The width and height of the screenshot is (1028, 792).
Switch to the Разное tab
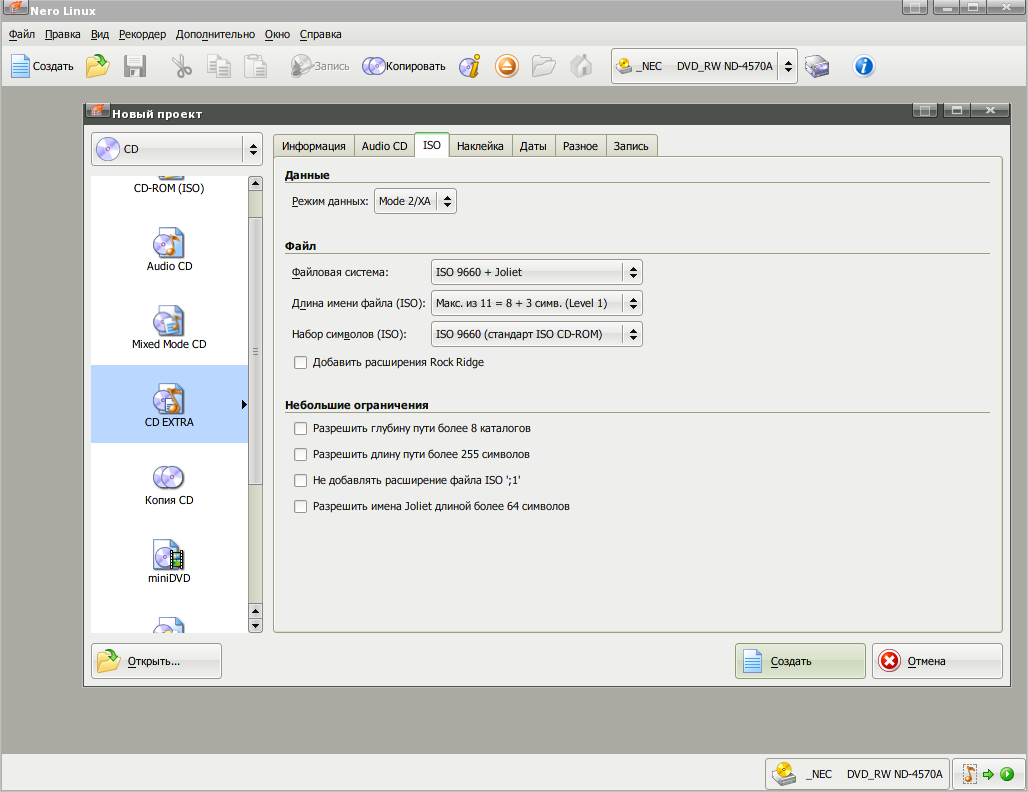click(580, 146)
